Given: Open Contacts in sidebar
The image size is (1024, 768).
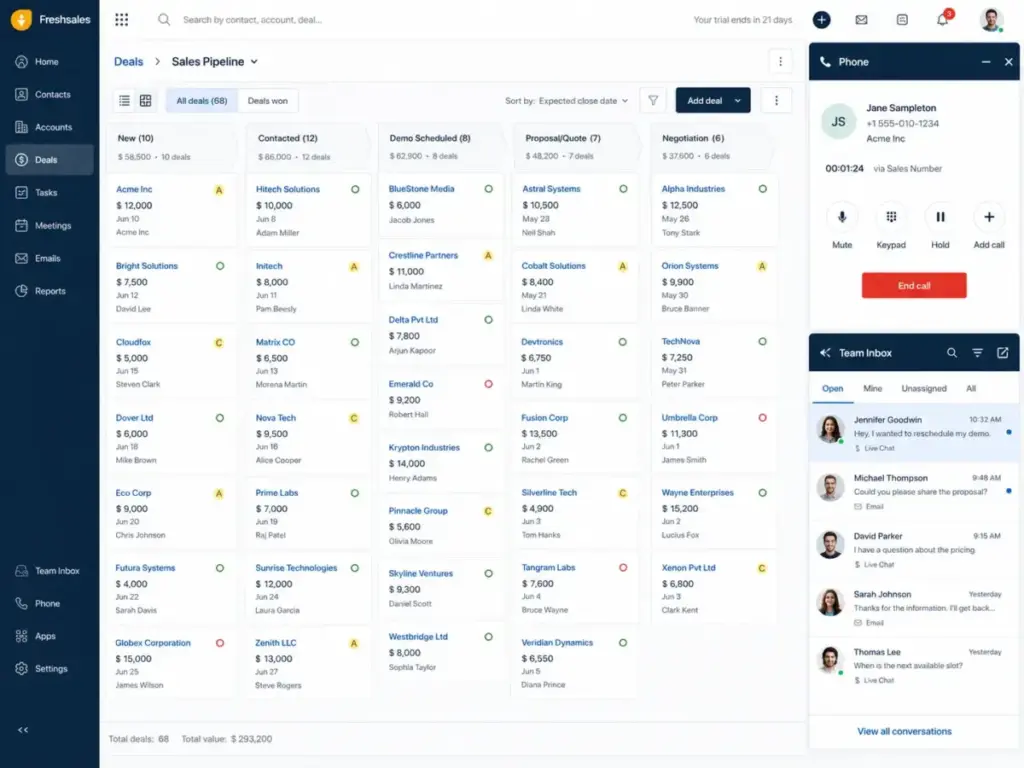Looking at the screenshot, I should (x=49, y=94).
